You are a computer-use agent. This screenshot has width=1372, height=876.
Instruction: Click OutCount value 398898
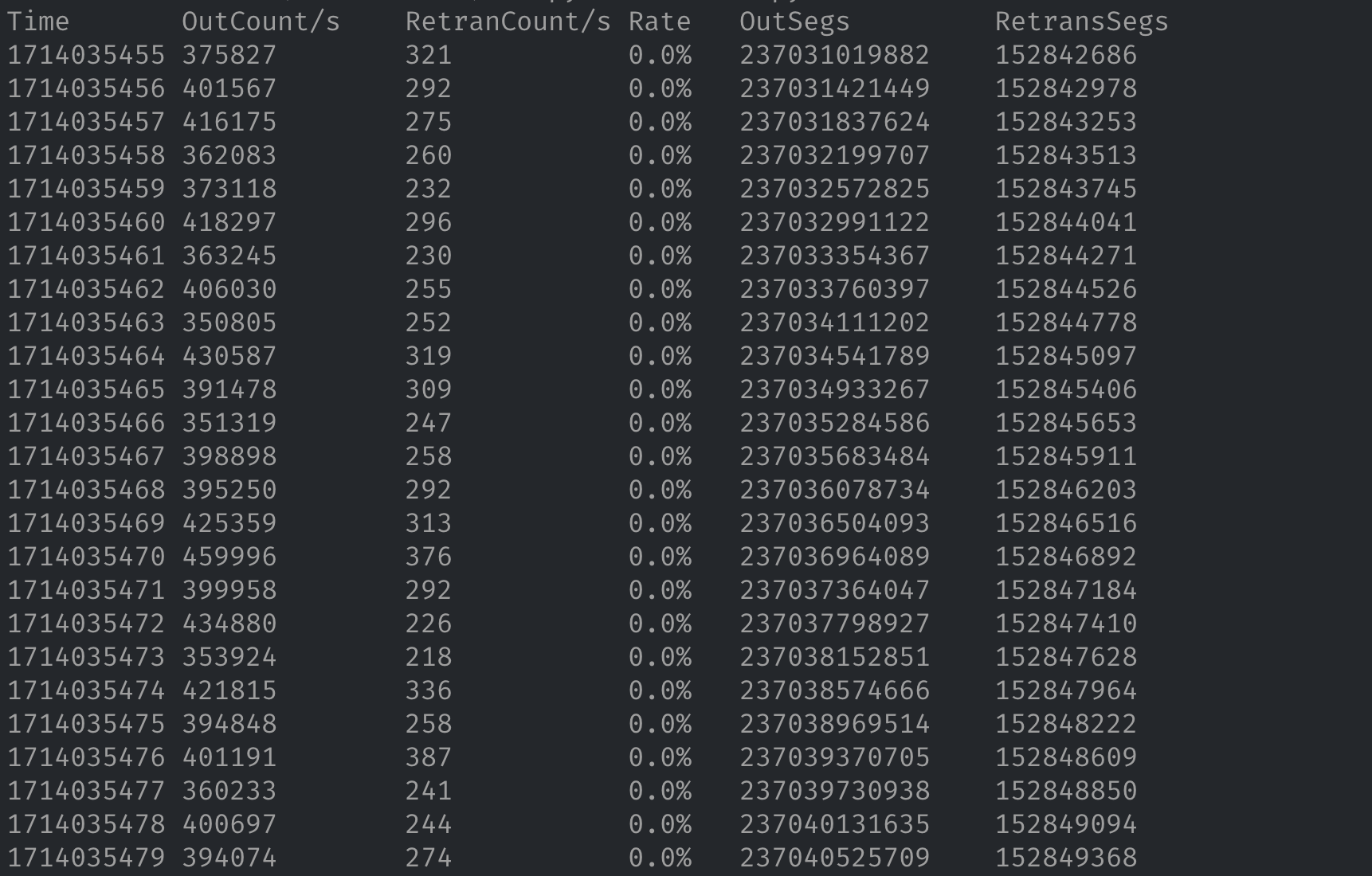229,456
